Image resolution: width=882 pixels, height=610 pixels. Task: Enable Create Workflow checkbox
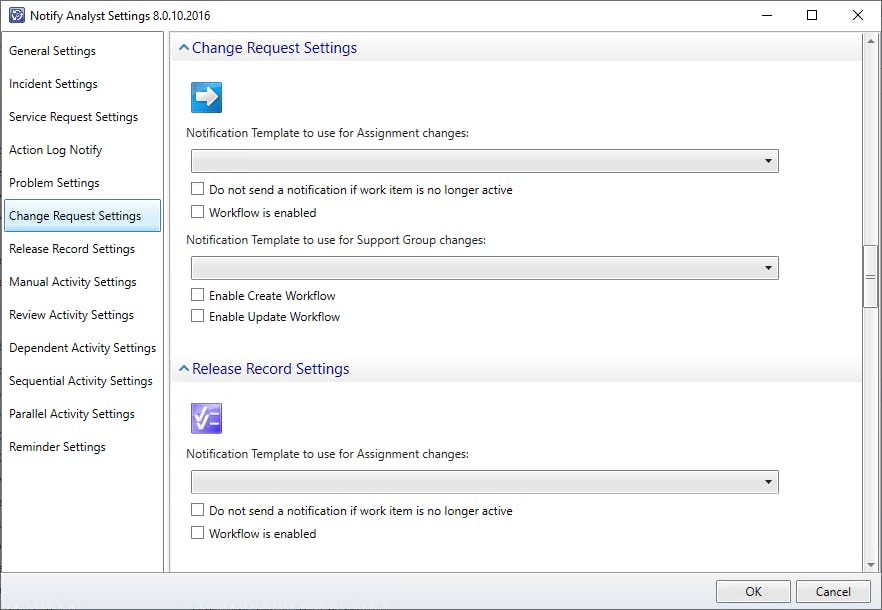[x=198, y=296]
